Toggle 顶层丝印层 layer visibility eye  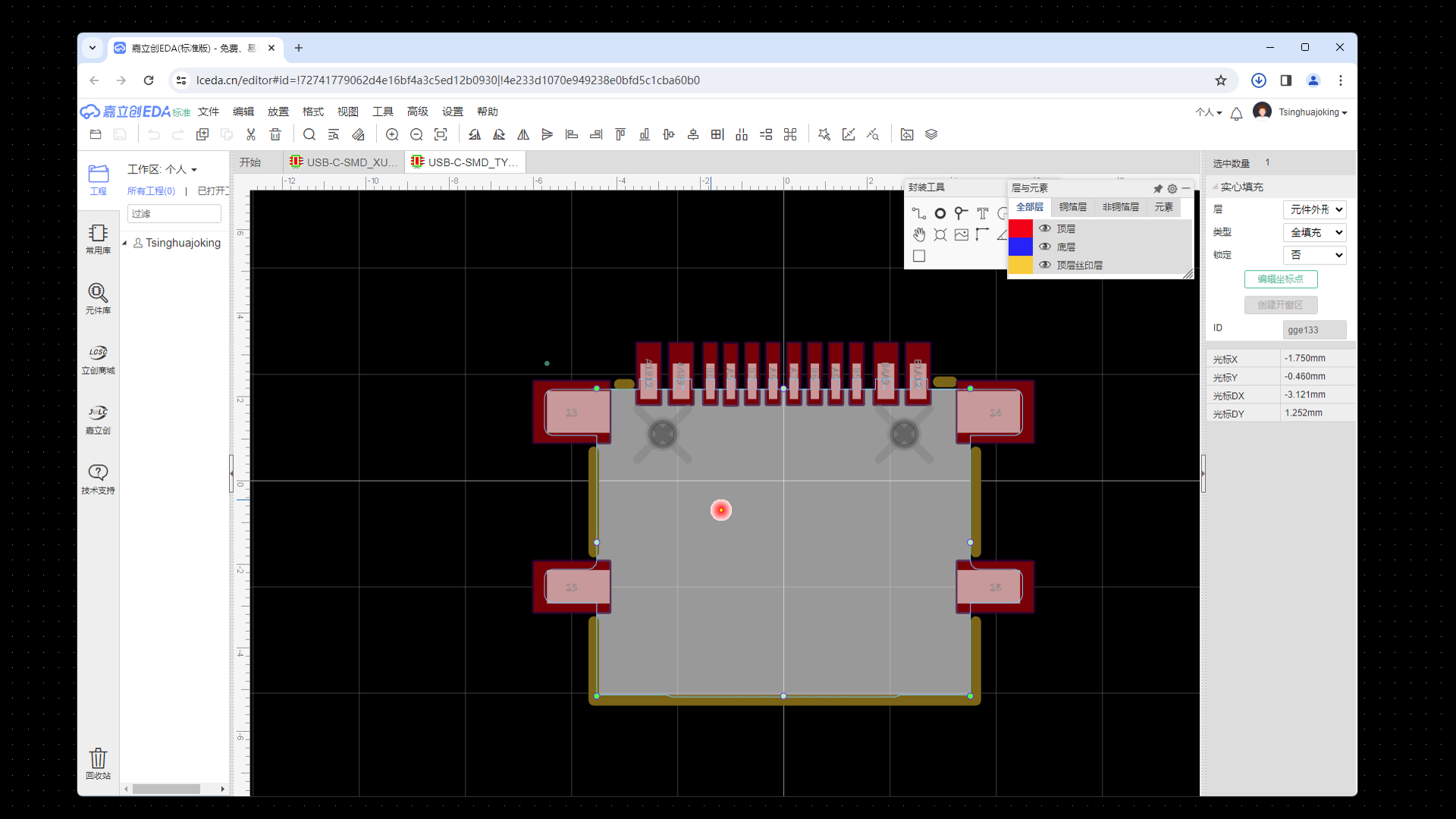(x=1045, y=265)
